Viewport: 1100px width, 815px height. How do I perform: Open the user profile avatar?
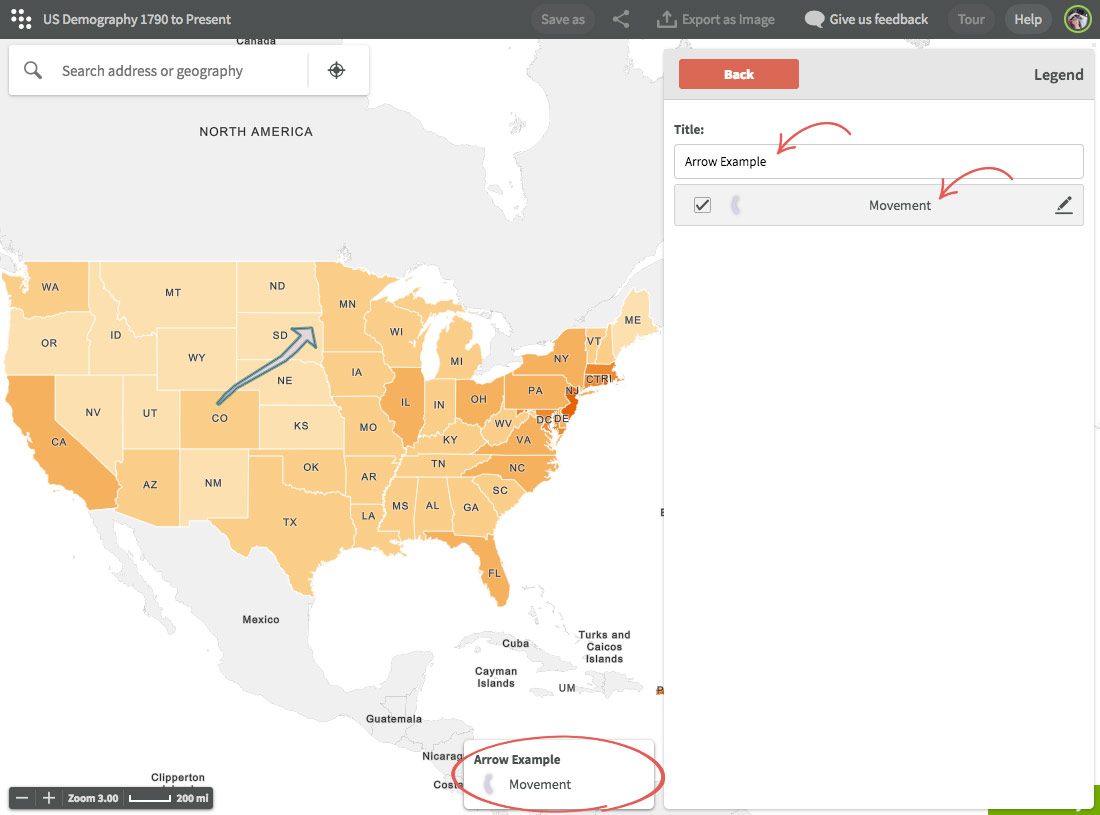[x=1078, y=19]
